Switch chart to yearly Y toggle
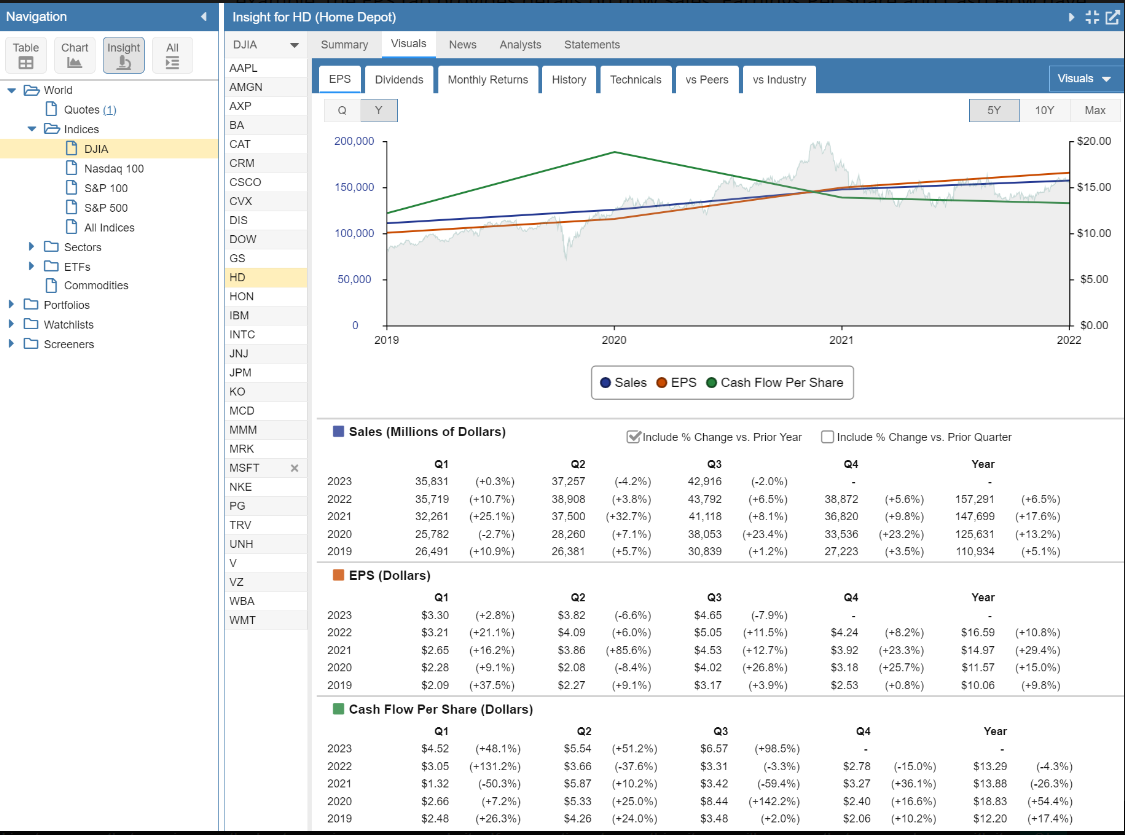The image size is (1125, 835). [379, 110]
